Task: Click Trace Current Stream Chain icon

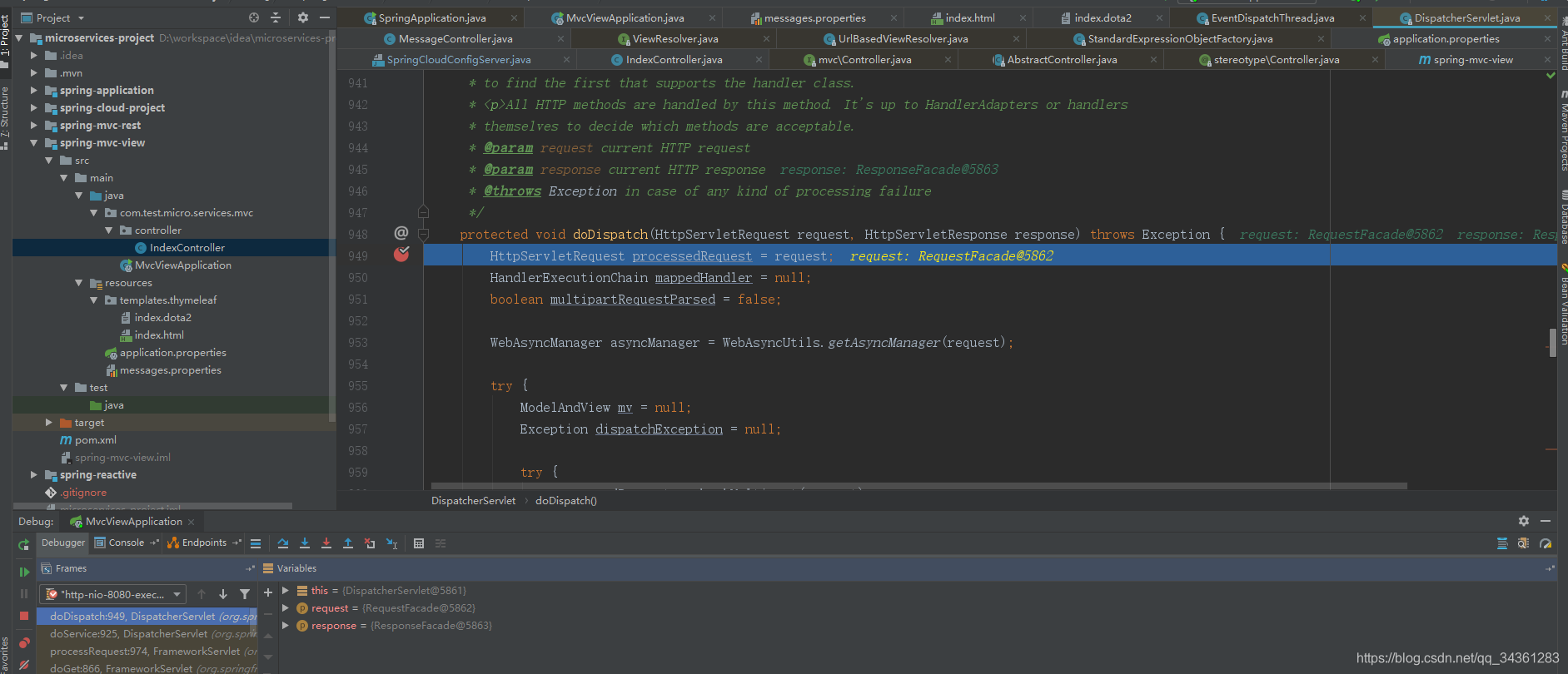Action: coord(441,543)
